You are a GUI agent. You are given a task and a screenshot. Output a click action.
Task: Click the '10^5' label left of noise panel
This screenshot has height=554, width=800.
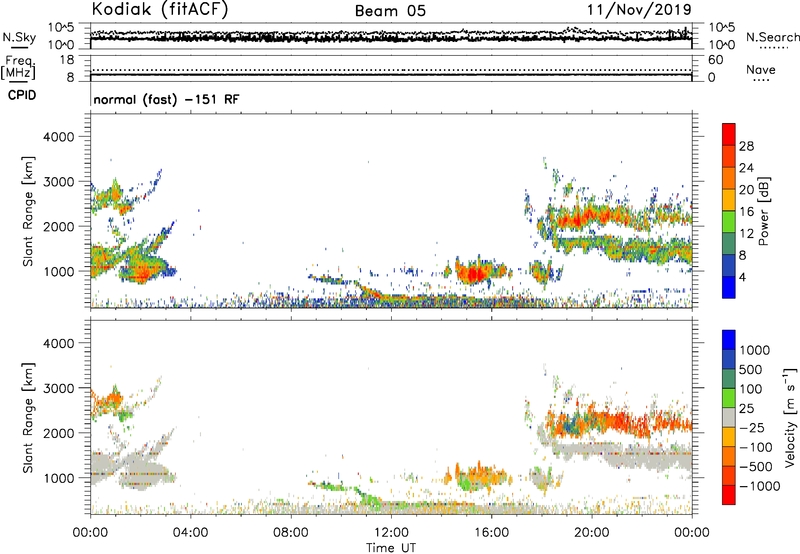(x=61, y=28)
